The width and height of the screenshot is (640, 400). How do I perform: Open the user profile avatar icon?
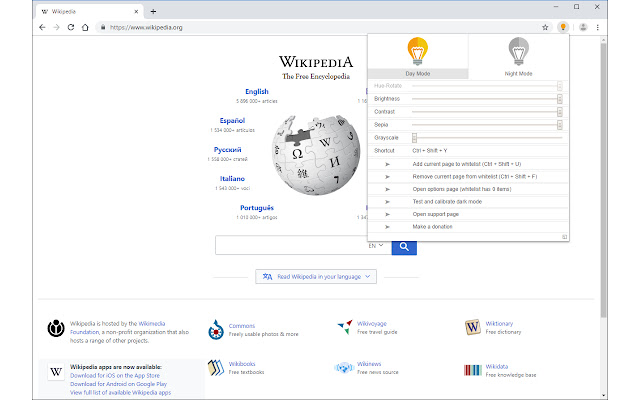[583, 27]
